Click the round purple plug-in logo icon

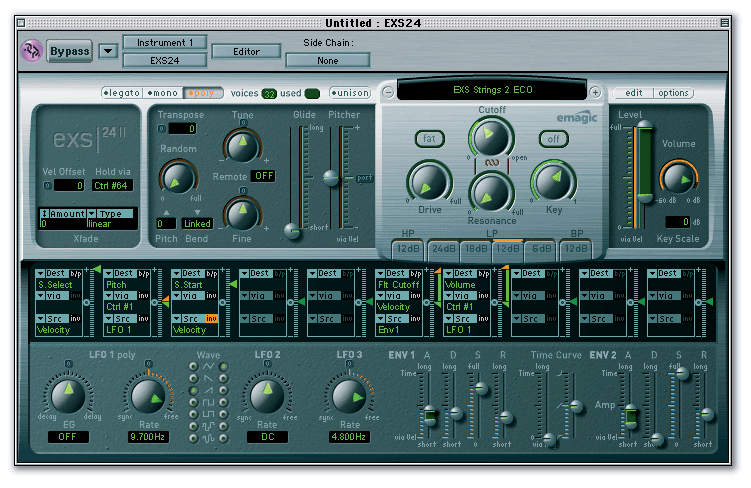[32, 51]
